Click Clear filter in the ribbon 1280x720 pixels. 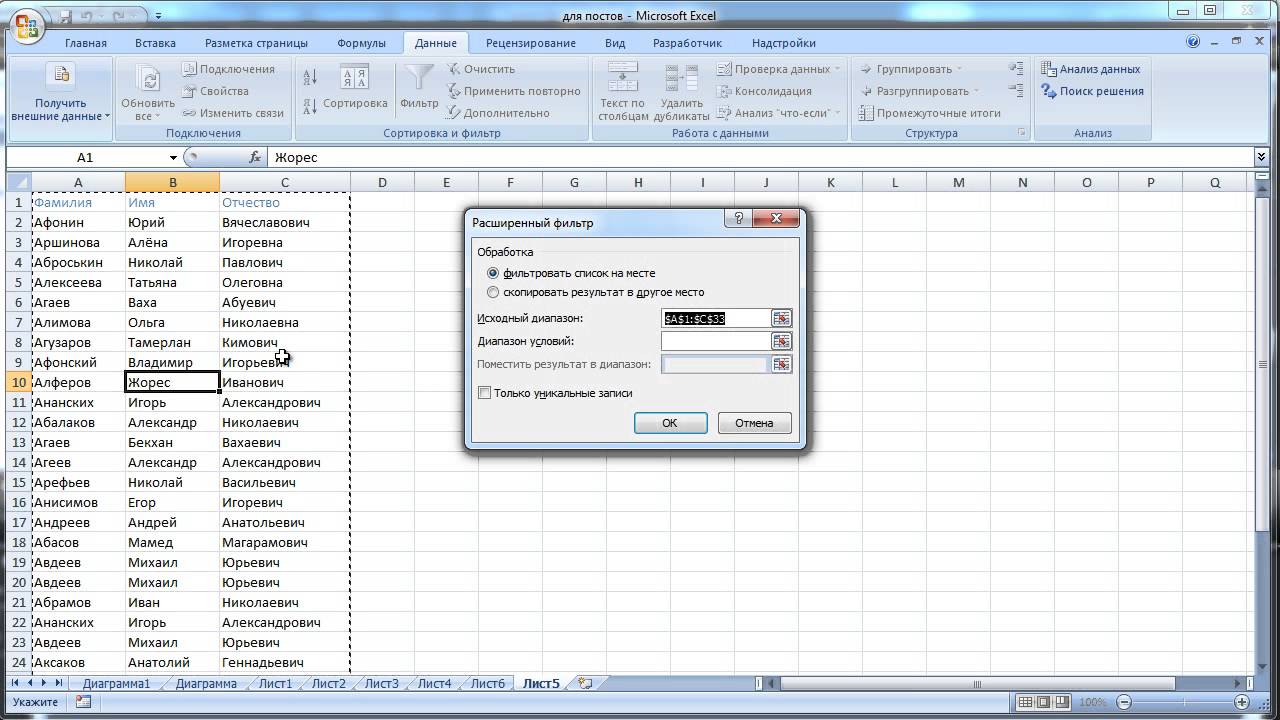tap(481, 69)
